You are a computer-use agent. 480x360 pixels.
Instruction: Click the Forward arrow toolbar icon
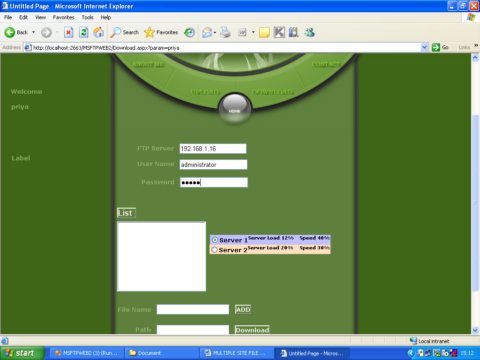pyautogui.click(x=46, y=32)
